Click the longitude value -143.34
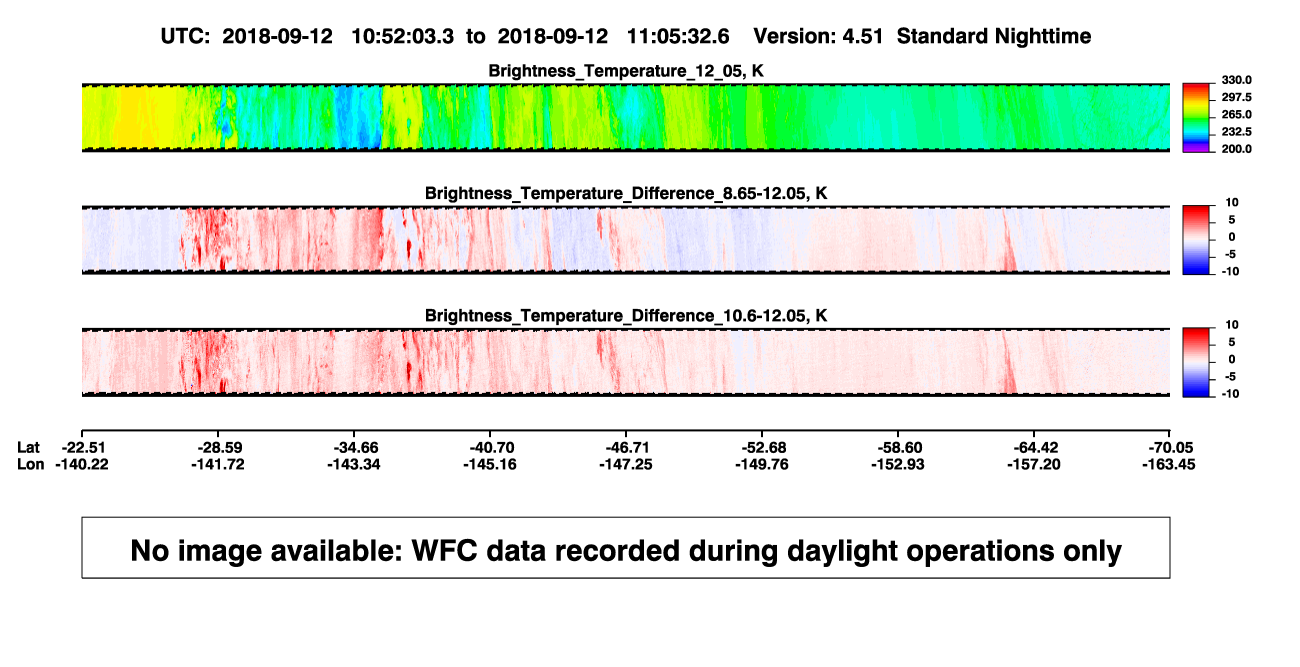Screen dimensions: 1300x667 (x=356, y=464)
